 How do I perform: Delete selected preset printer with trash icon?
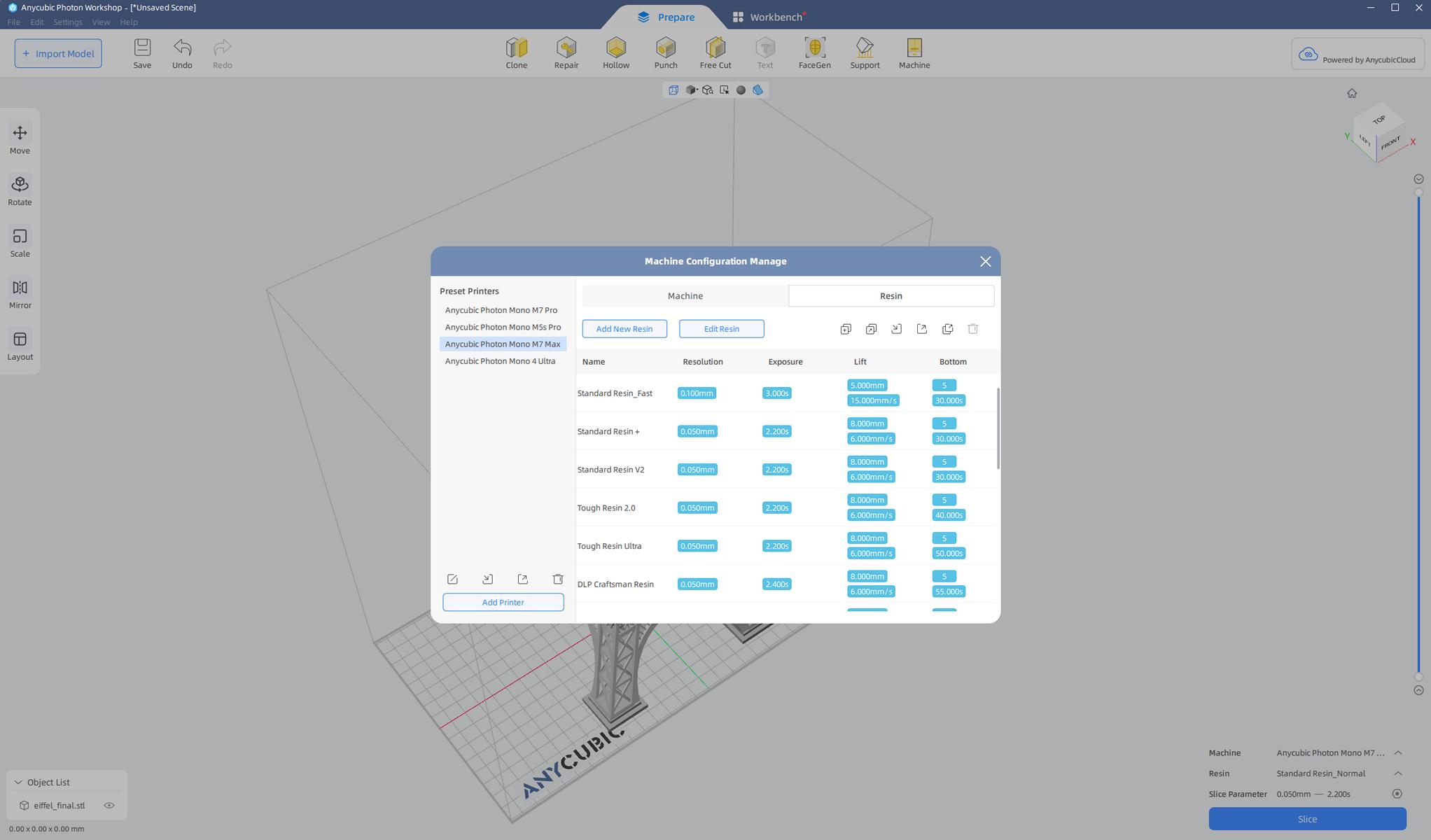tap(557, 579)
